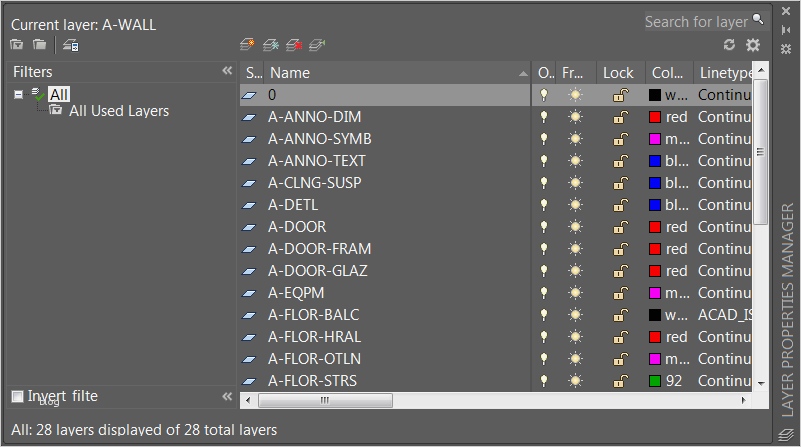801x447 pixels.
Task: Refresh the layer list
Action: [x=730, y=45]
